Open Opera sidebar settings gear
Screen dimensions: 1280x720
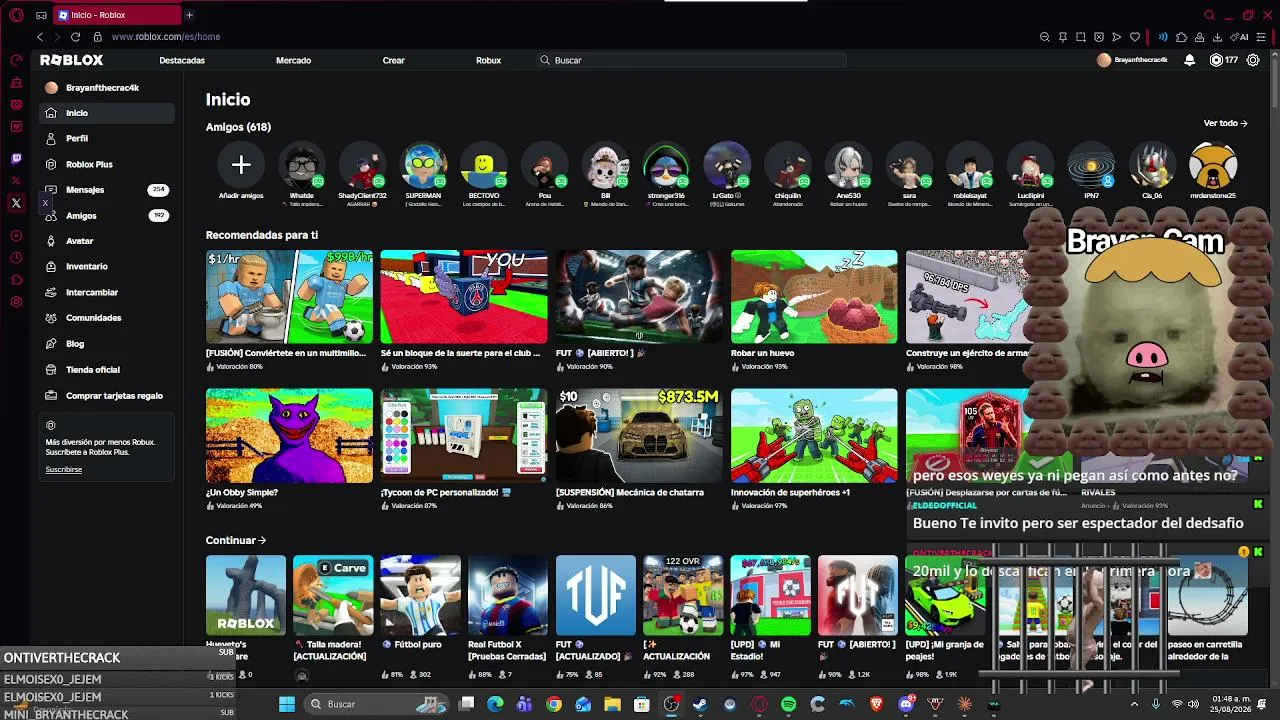(16, 302)
